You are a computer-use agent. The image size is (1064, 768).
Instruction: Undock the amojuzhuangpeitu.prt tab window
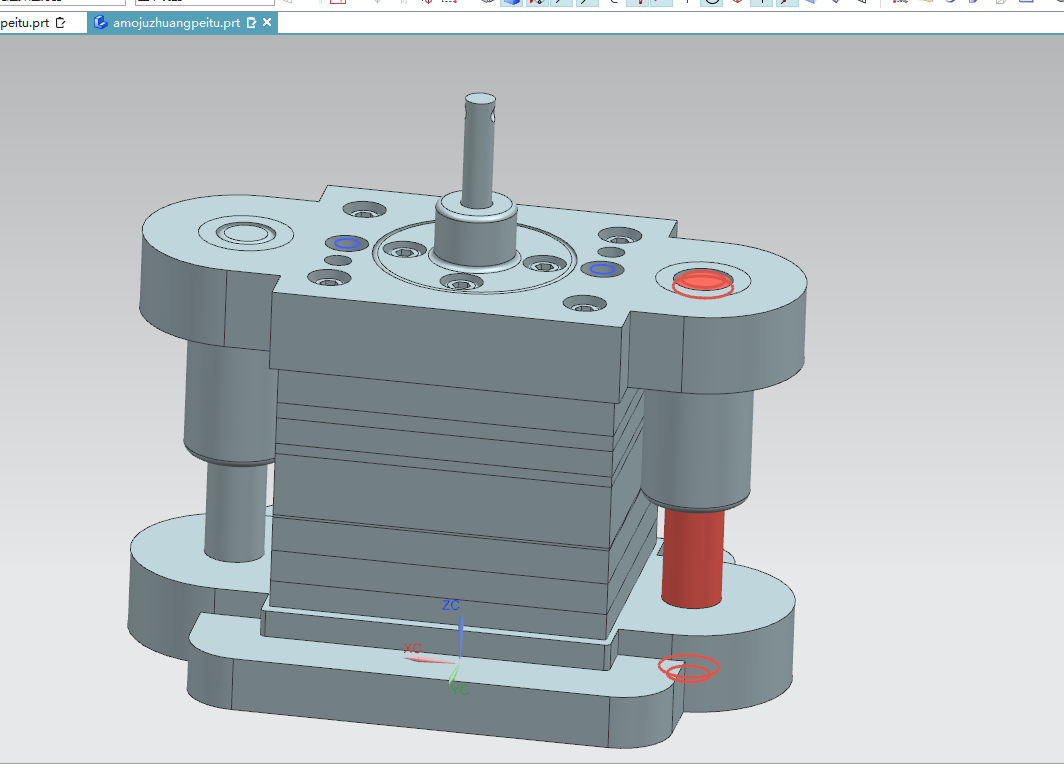[x=251, y=22]
